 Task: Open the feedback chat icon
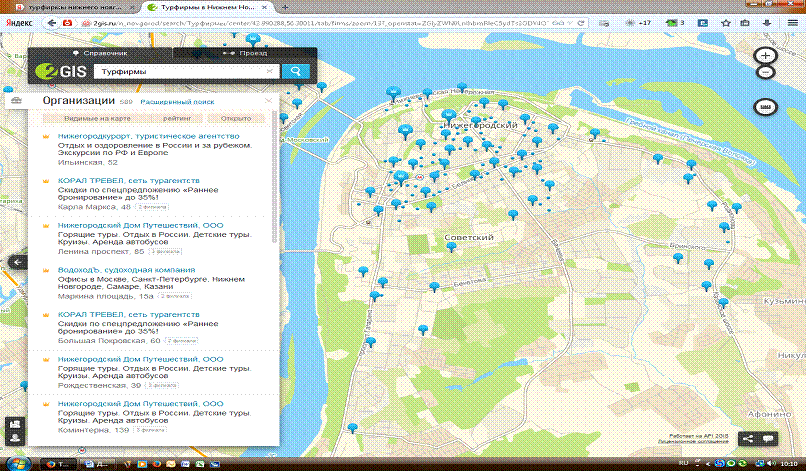click(768, 438)
